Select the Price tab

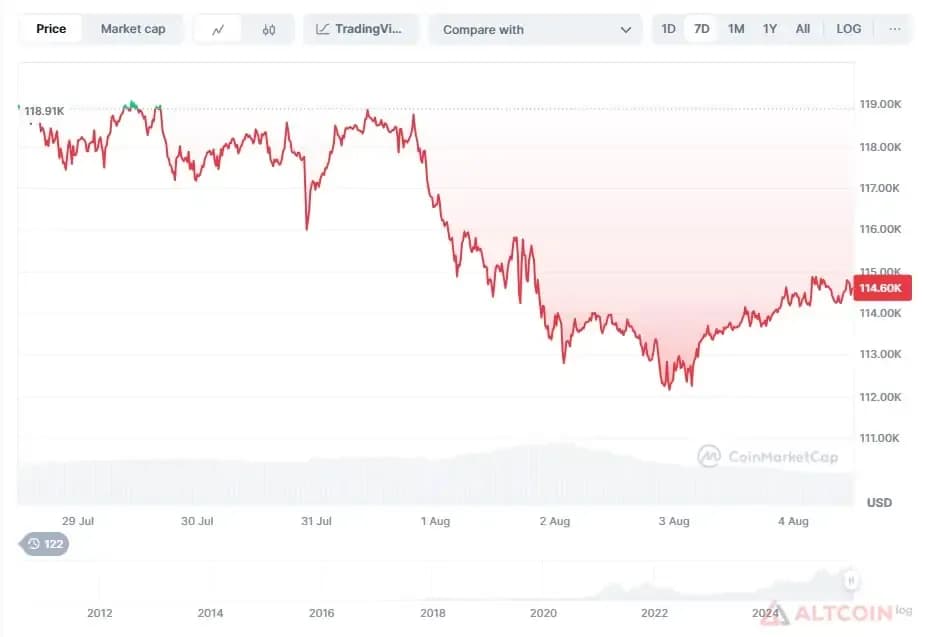click(x=51, y=29)
